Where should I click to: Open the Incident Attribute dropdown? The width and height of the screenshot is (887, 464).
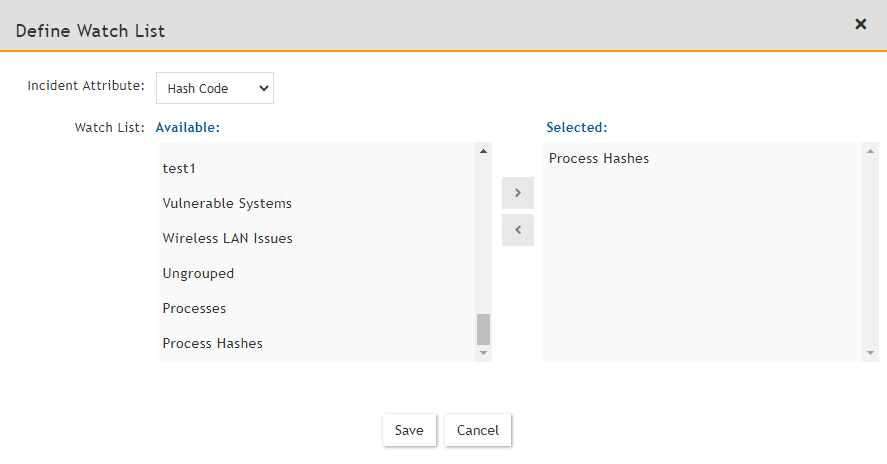coord(215,88)
